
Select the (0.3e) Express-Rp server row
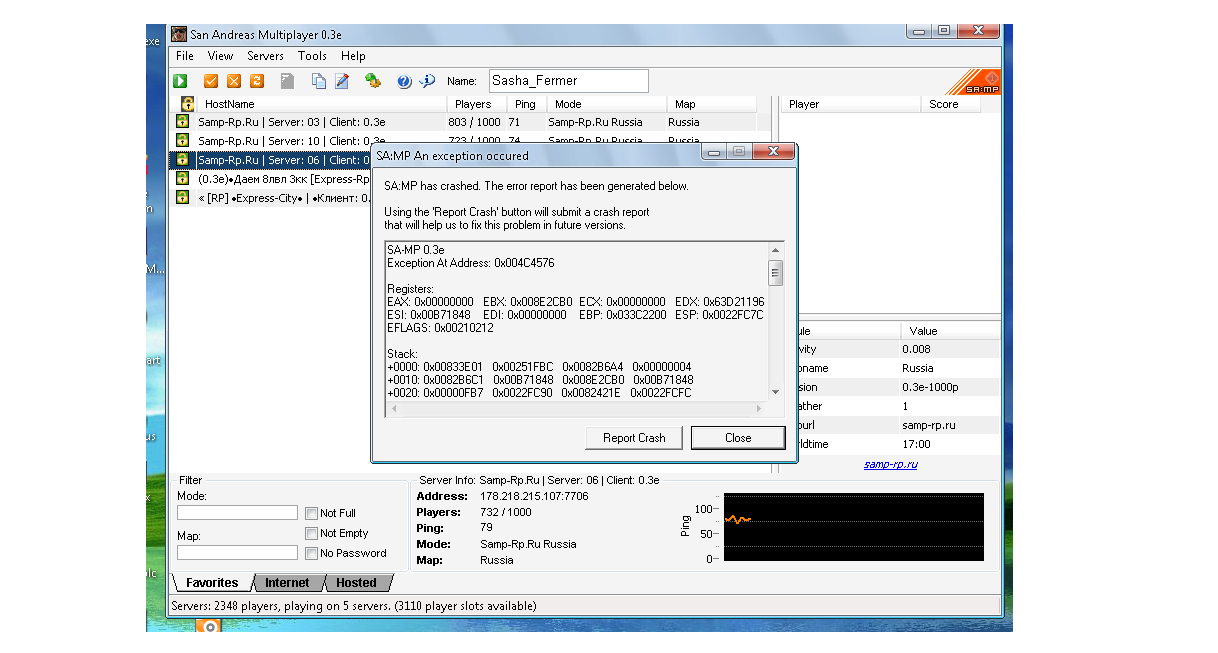tap(270, 178)
